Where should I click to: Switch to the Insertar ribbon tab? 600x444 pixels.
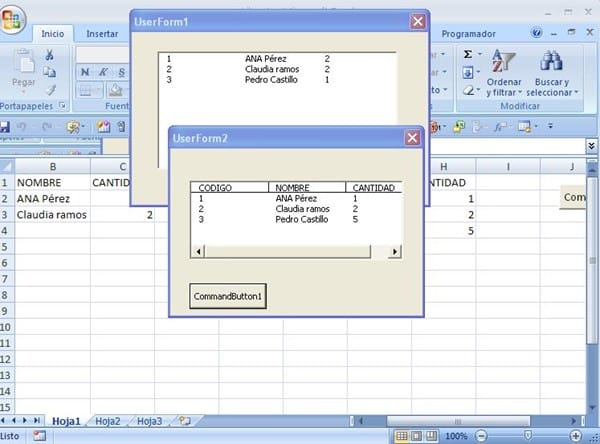[102, 34]
